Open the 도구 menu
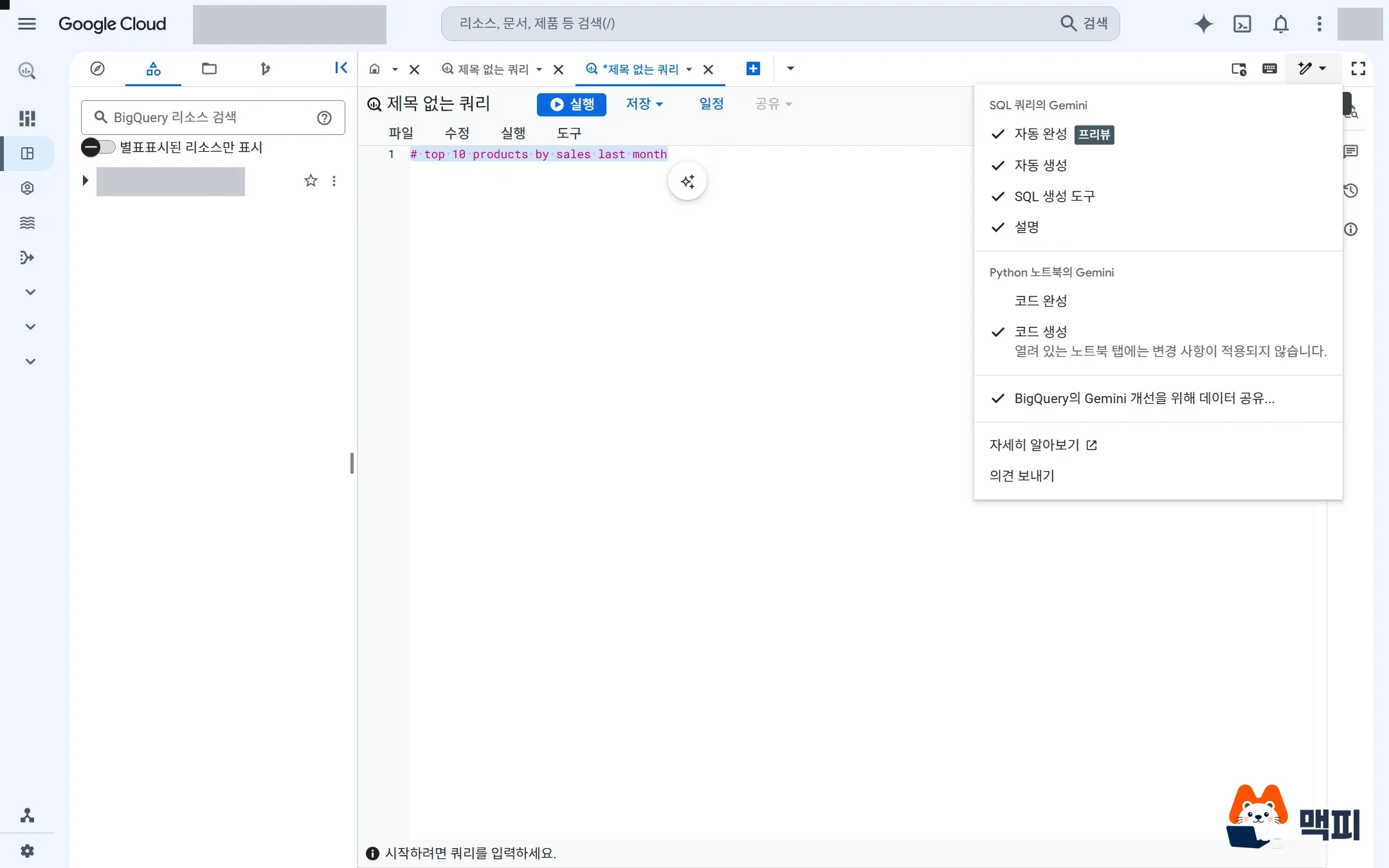This screenshot has height=868, width=1389. [569, 133]
